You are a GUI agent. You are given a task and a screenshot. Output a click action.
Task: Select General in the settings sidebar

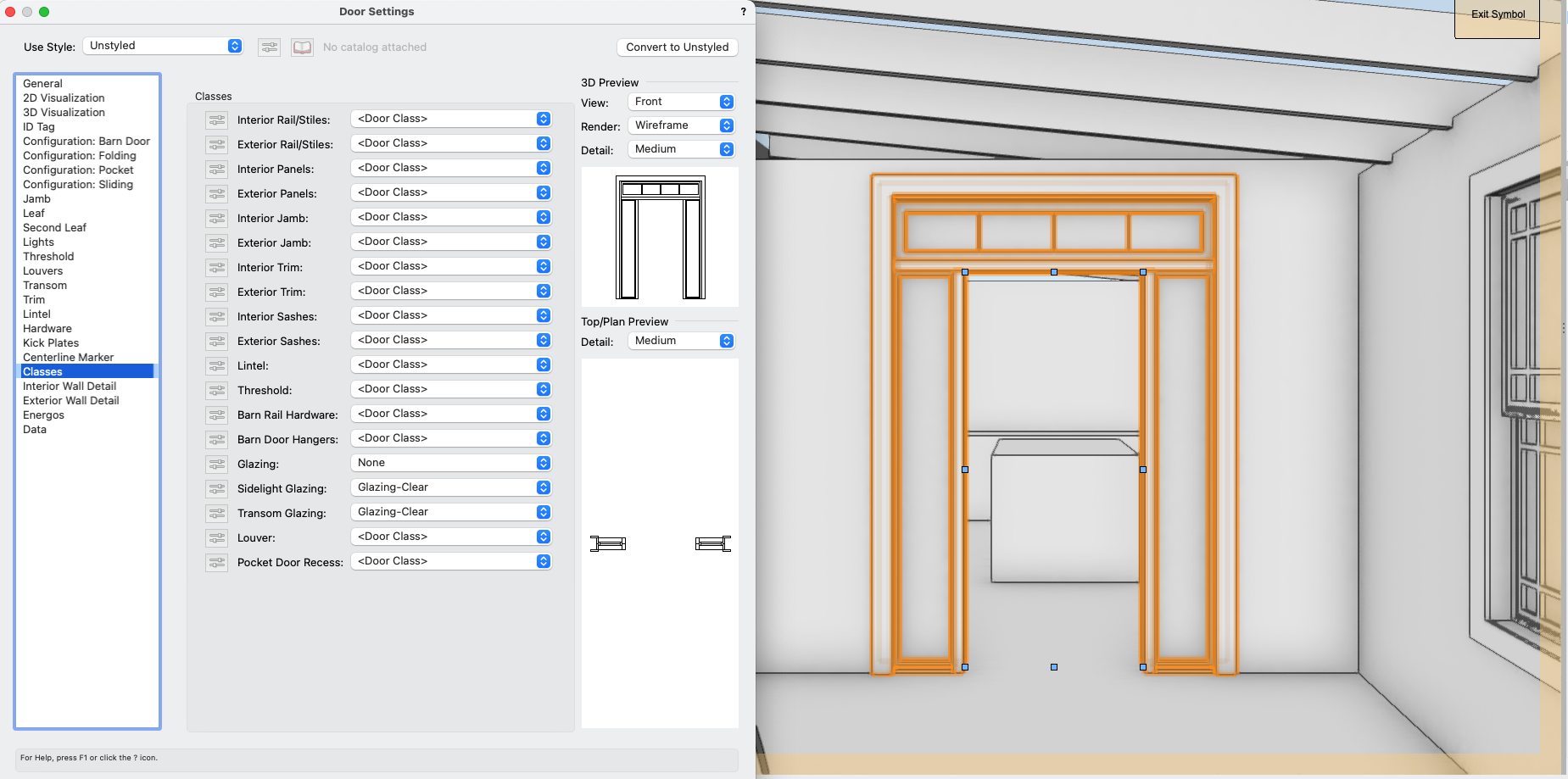pyautogui.click(x=42, y=83)
